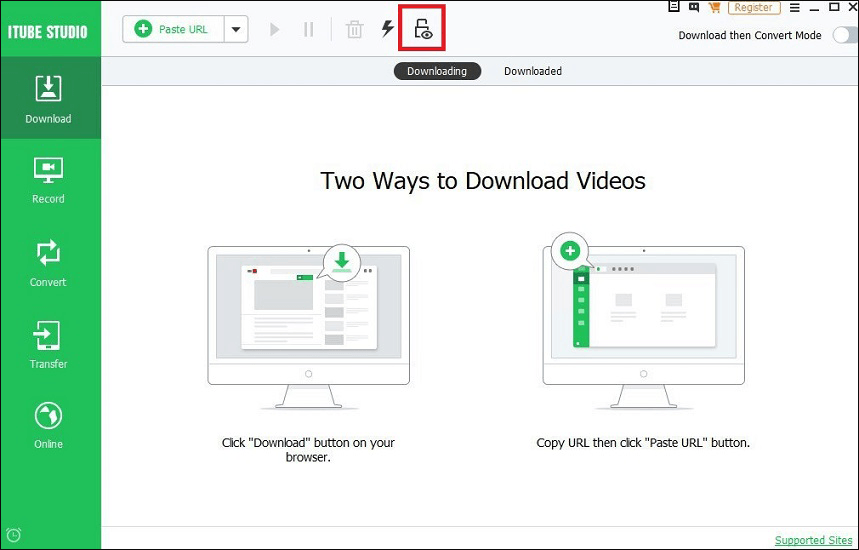Open the Supported Sites link
The height and width of the screenshot is (550, 859).
(x=812, y=540)
